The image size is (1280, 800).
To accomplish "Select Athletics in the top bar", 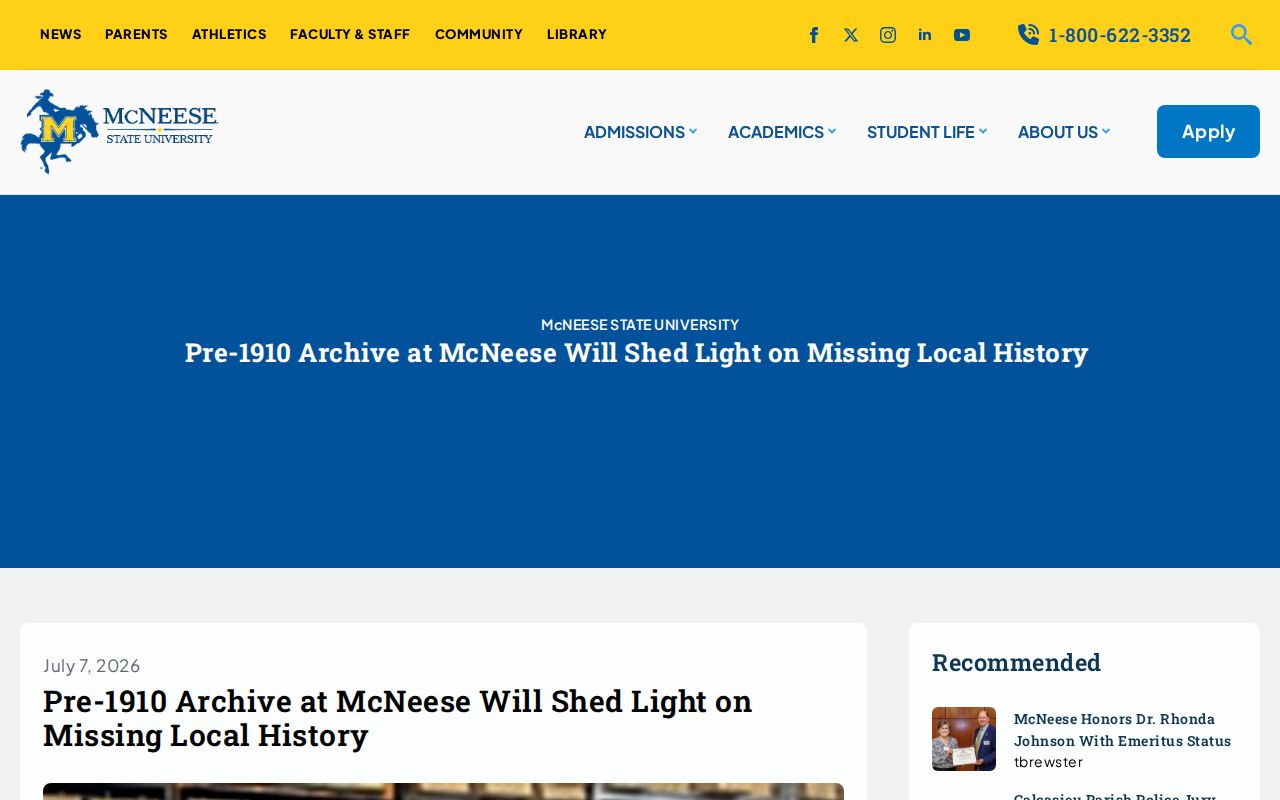I will [x=229, y=34].
